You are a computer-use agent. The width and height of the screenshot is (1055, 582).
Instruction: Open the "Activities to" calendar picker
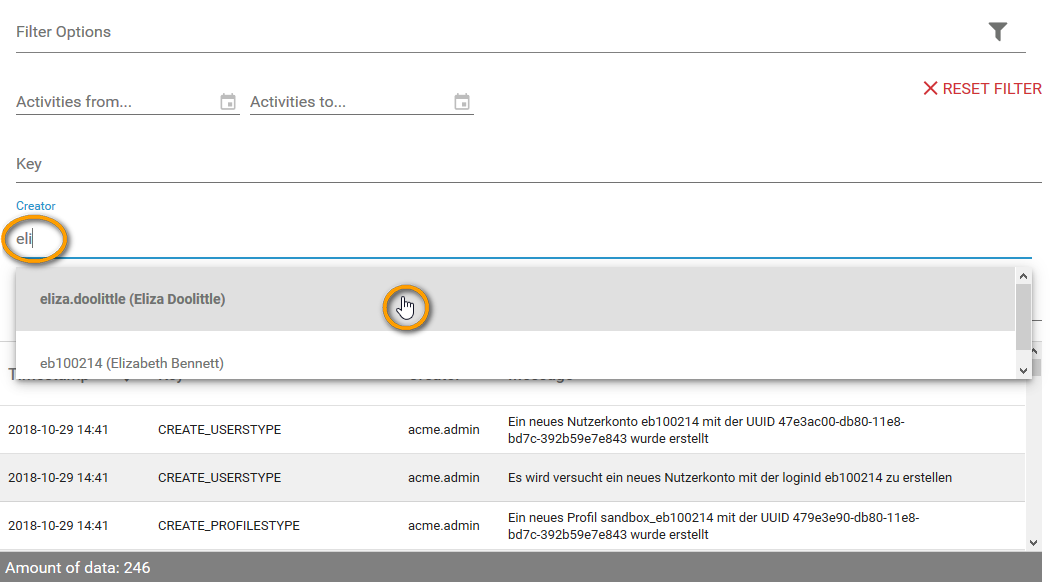(x=462, y=101)
